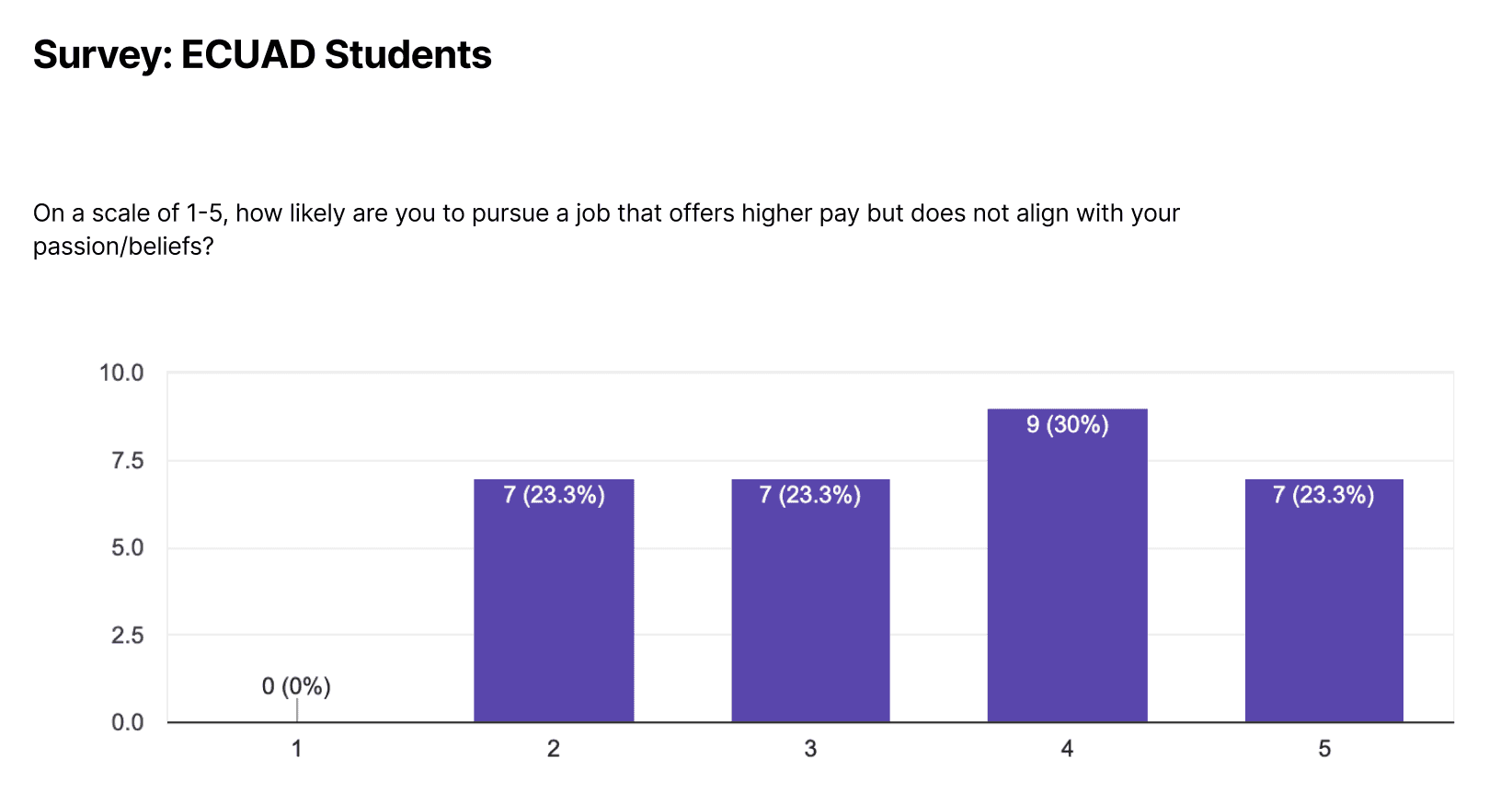
Task: Click the 7.5 y-axis label
Action: point(127,461)
